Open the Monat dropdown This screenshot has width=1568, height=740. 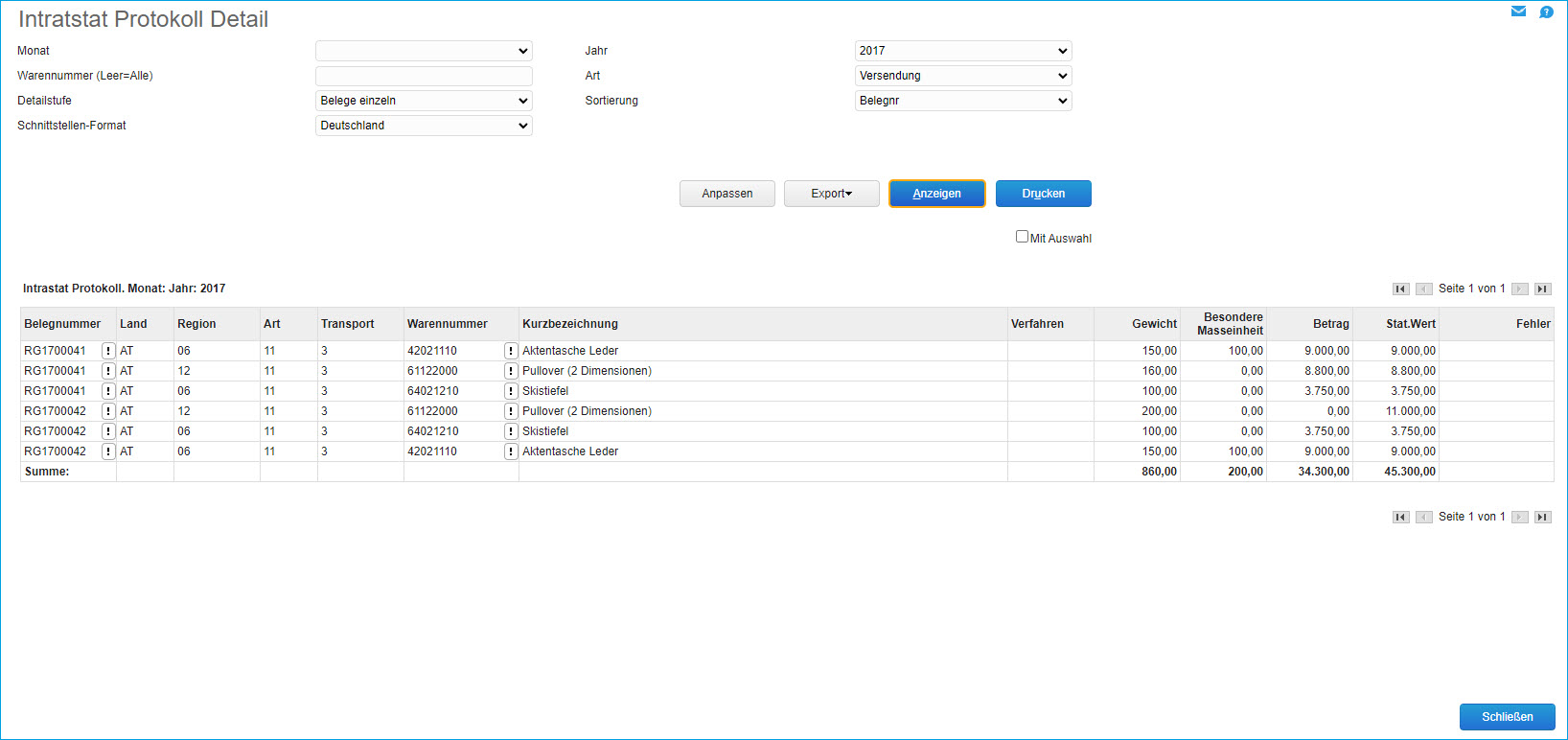coord(424,51)
